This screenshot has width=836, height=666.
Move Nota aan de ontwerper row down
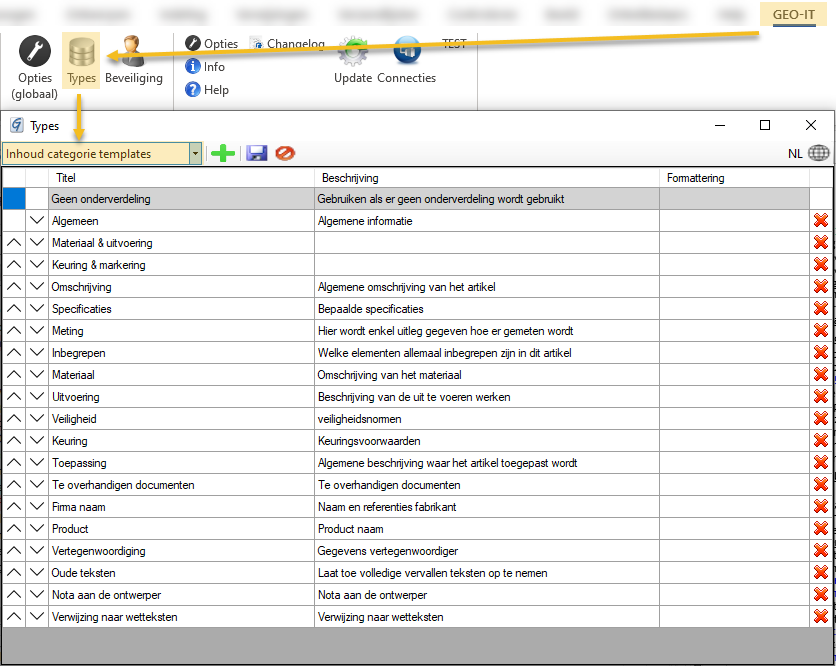pos(37,595)
